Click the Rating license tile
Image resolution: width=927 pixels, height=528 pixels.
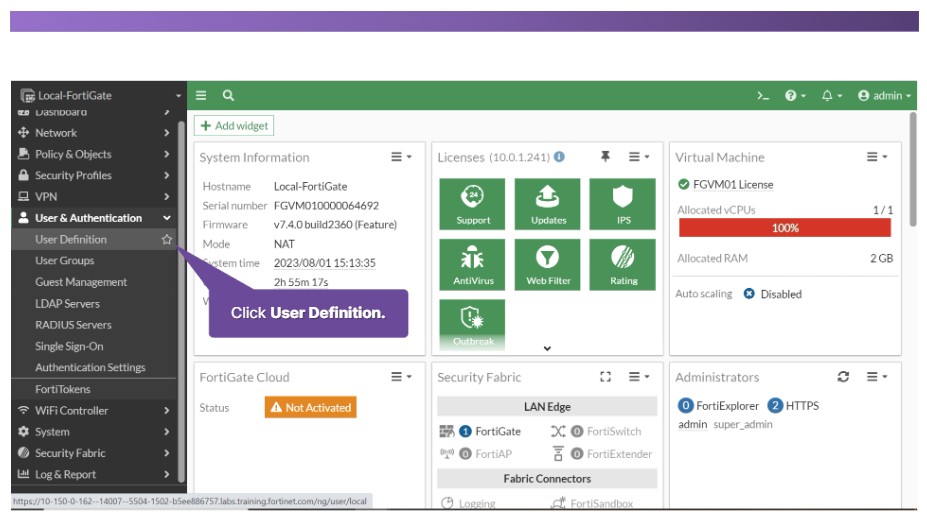point(623,264)
